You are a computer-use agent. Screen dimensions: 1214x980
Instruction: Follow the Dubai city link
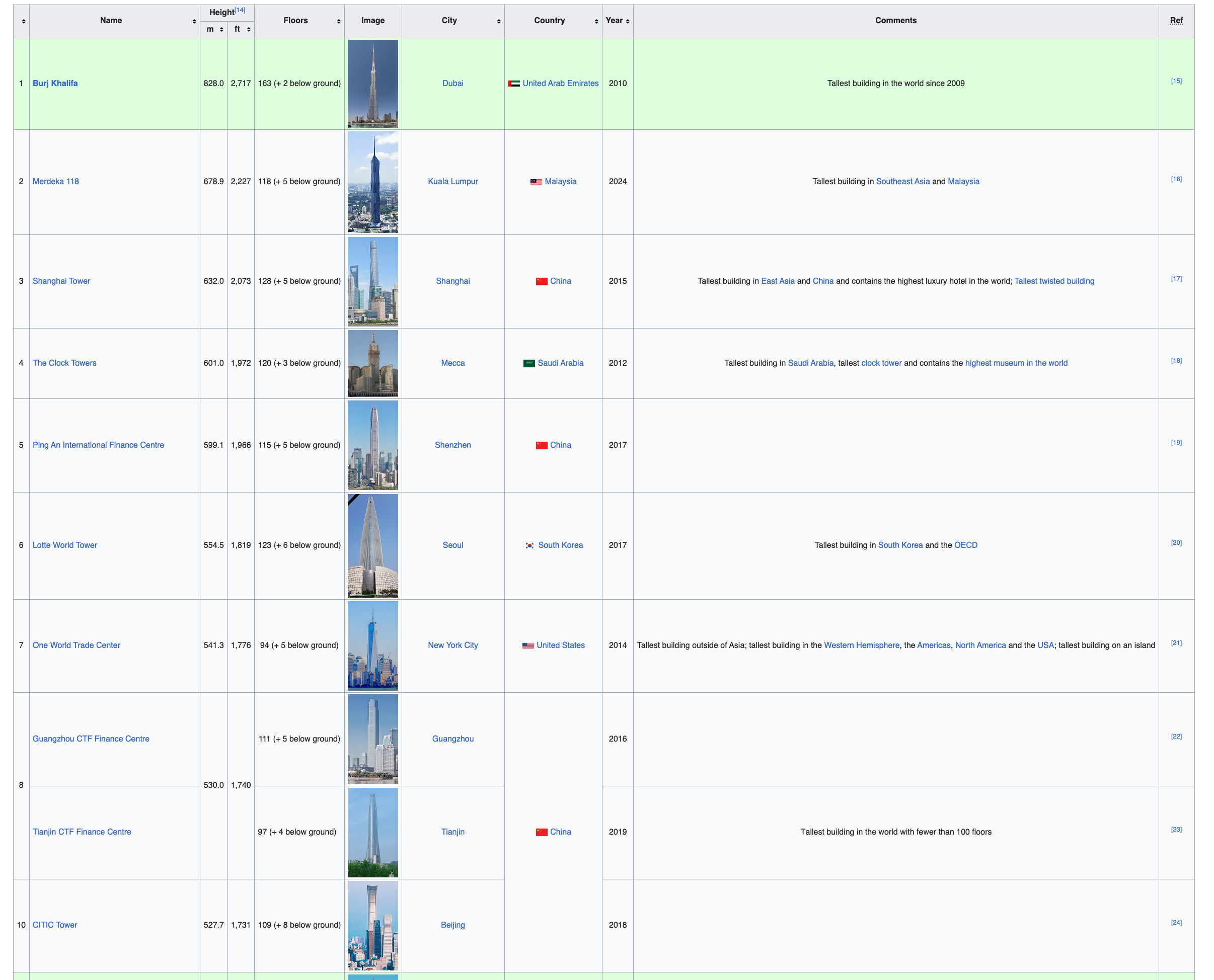[453, 83]
